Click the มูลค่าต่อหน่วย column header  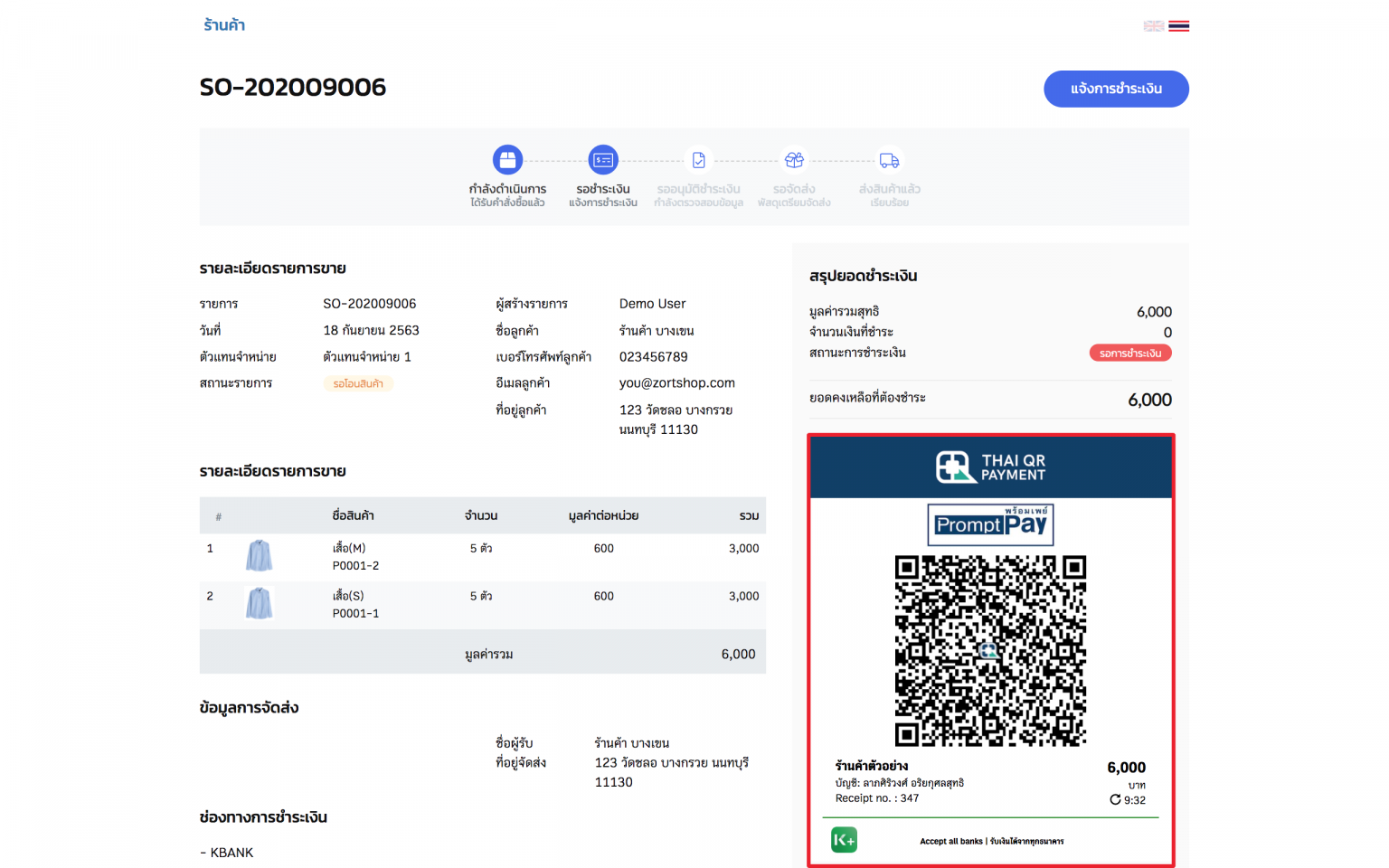[604, 515]
